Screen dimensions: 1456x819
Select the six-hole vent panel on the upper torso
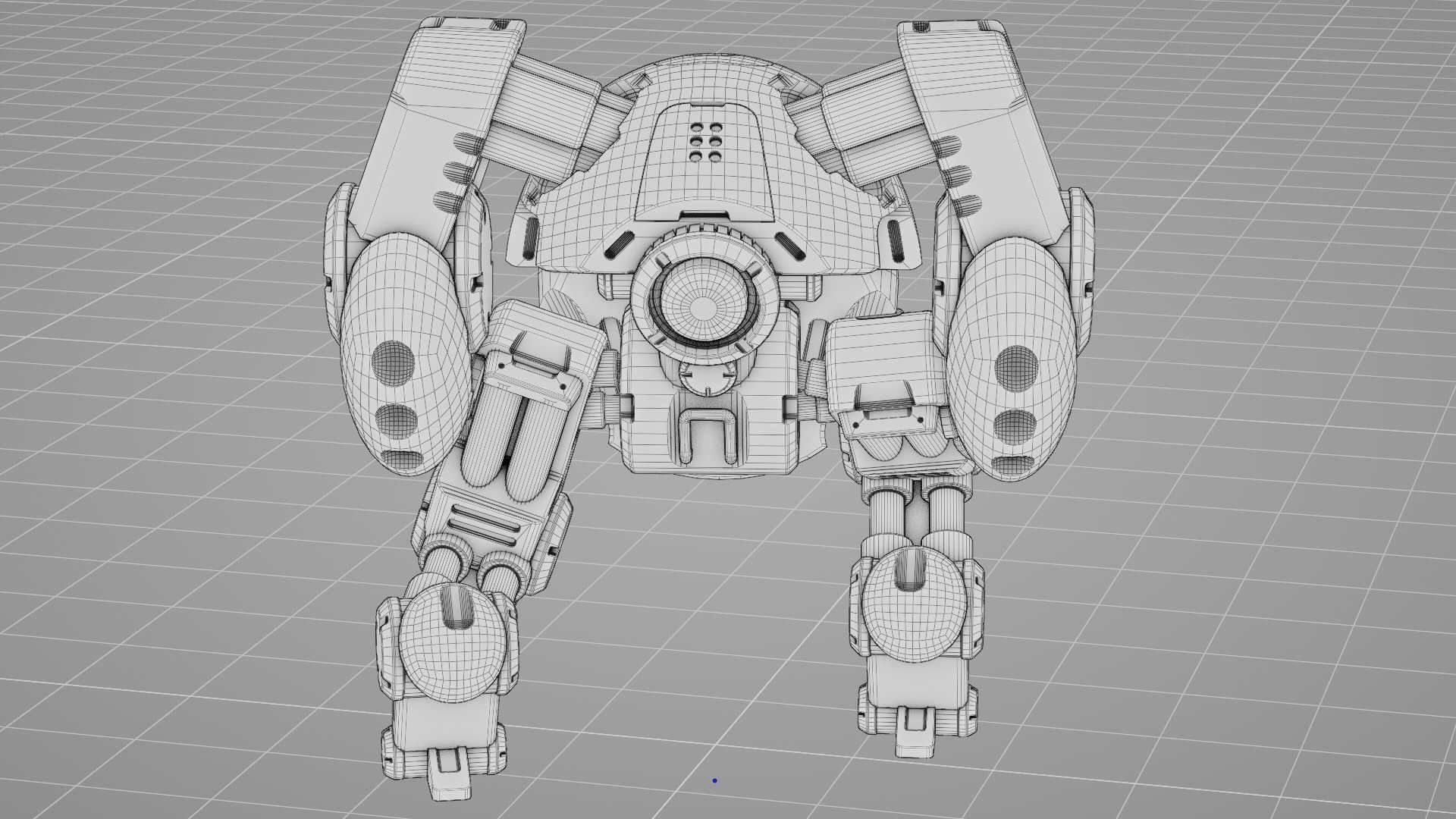click(x=705, y=142)
